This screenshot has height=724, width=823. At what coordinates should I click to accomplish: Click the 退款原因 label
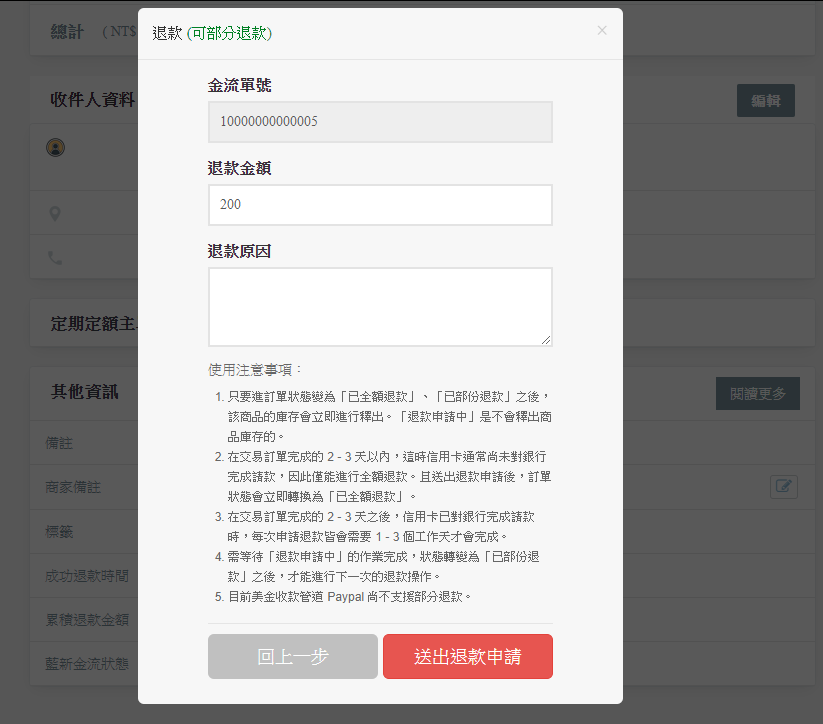click(239, 251)
